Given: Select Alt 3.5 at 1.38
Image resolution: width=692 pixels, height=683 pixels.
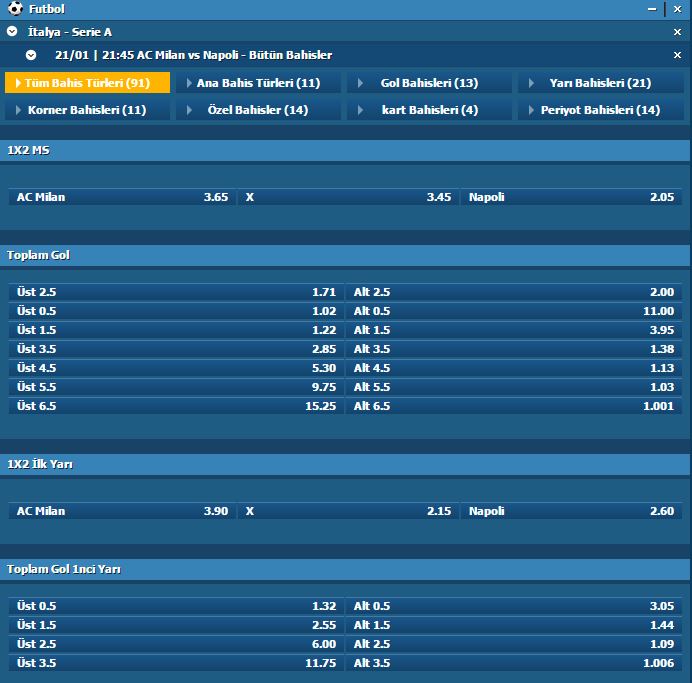Looking at the screenshot, I should (514, 349).
